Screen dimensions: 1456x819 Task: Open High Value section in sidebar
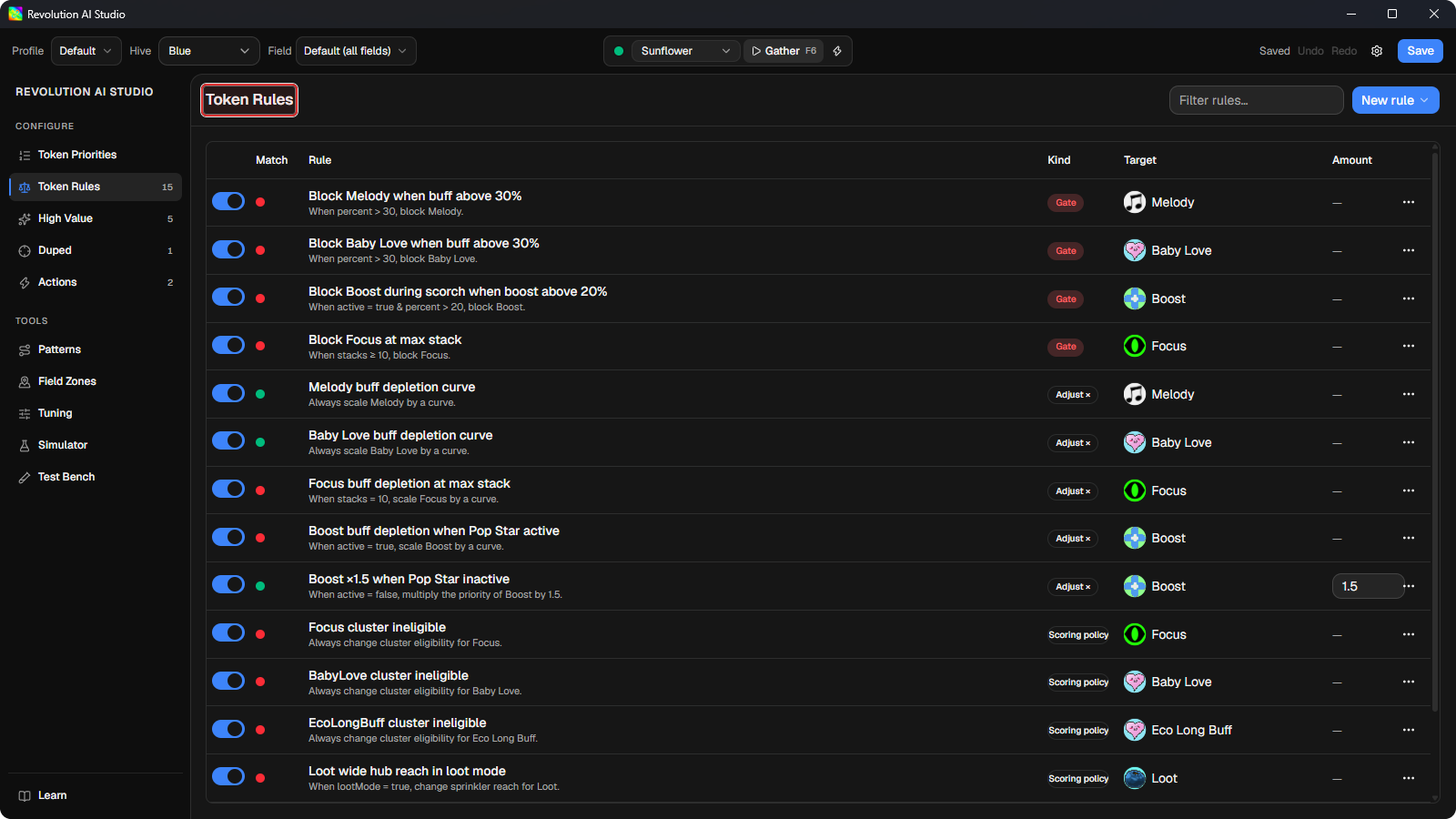[96, 218]
